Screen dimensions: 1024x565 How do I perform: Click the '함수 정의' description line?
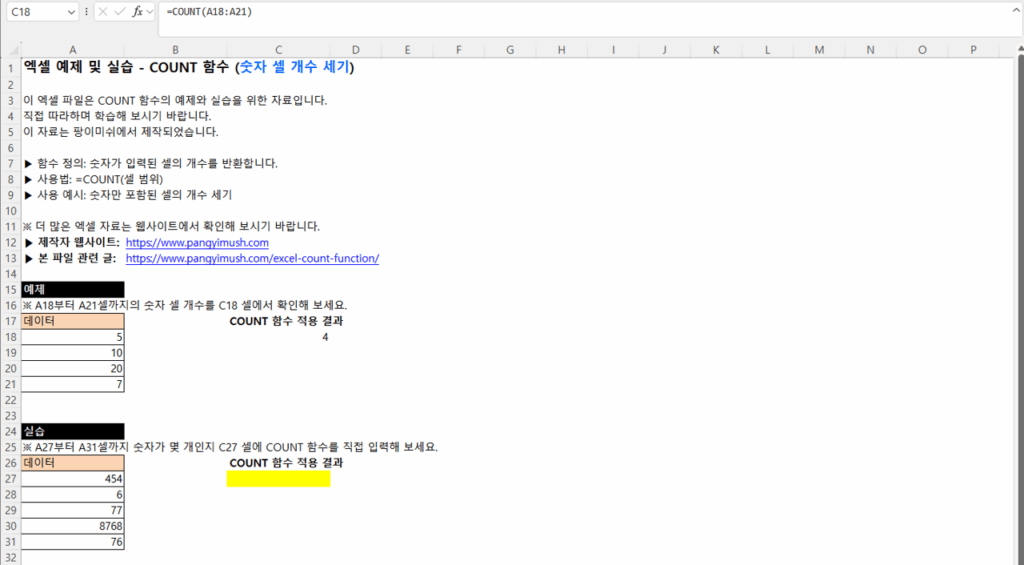pyautogui.click(x=151, y=163)
